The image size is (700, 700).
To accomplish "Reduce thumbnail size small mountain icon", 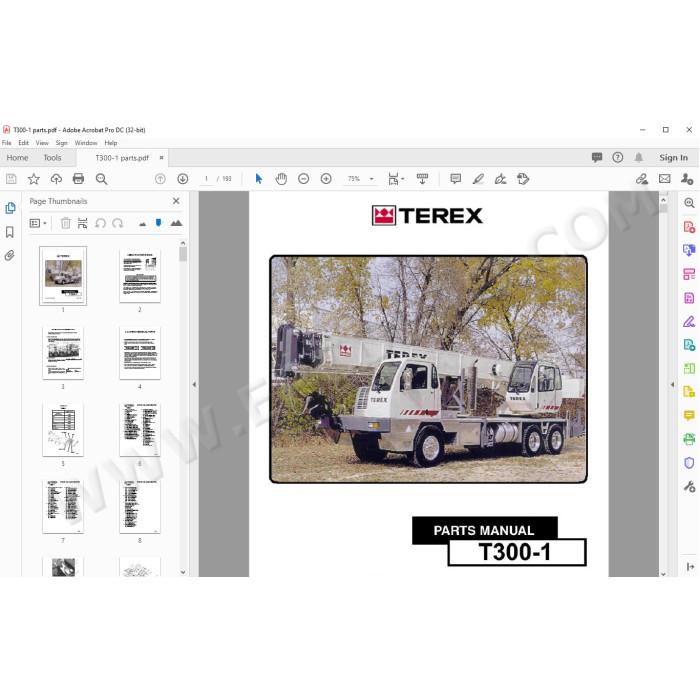I will (x=142, y=224).
